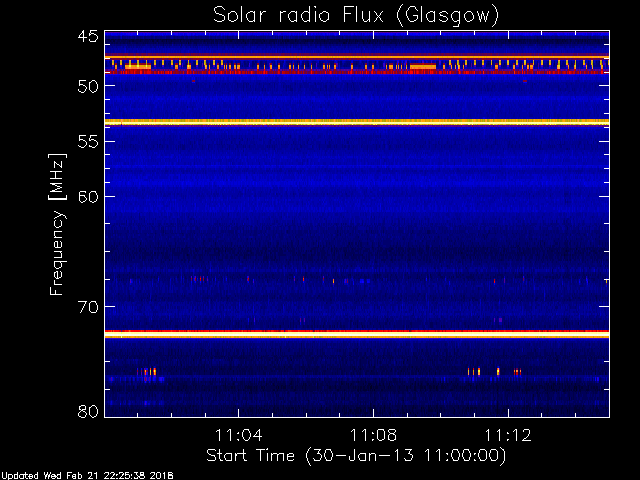Screen dimensions: 640x480
Task: Click the 60 MHz axis tick label
Action: pos(88,197)
